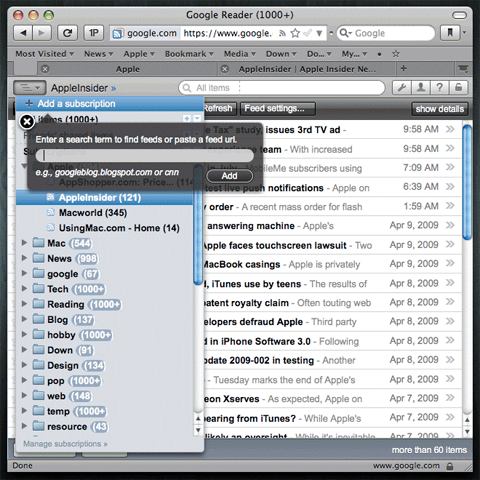Click the Refresh button
The image size is (480, 480).
[x=220, y=108]
